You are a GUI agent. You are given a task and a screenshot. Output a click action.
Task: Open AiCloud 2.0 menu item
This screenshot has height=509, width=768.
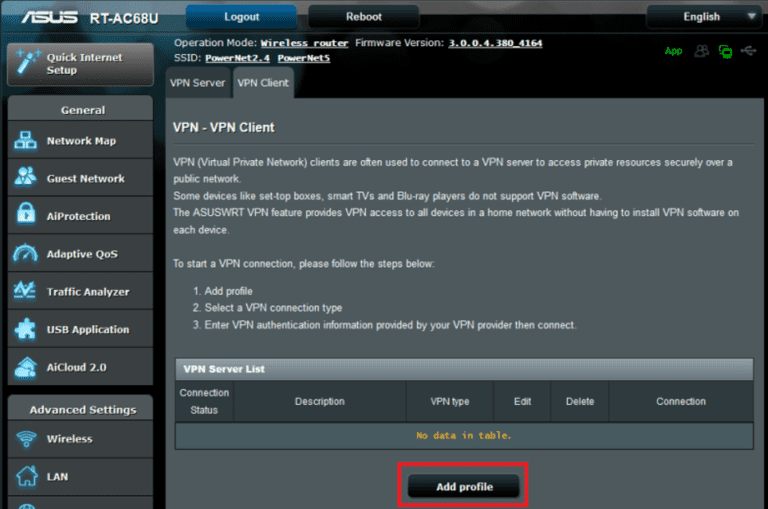[x=80, y=367]
